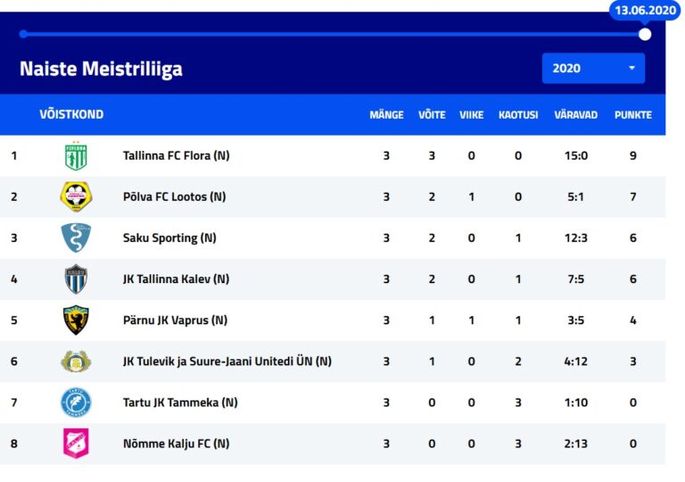Click the MÄNGE column header
Screen dimensions: 685x482
pos(387,115)
